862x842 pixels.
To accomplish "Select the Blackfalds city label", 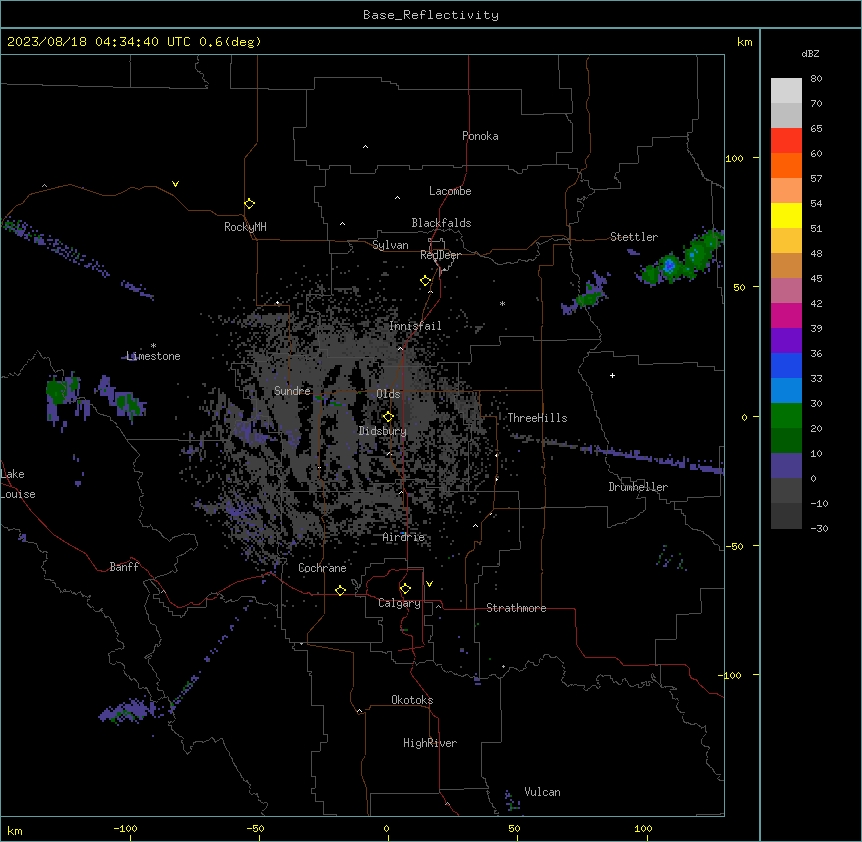I will tap(441, 223).
